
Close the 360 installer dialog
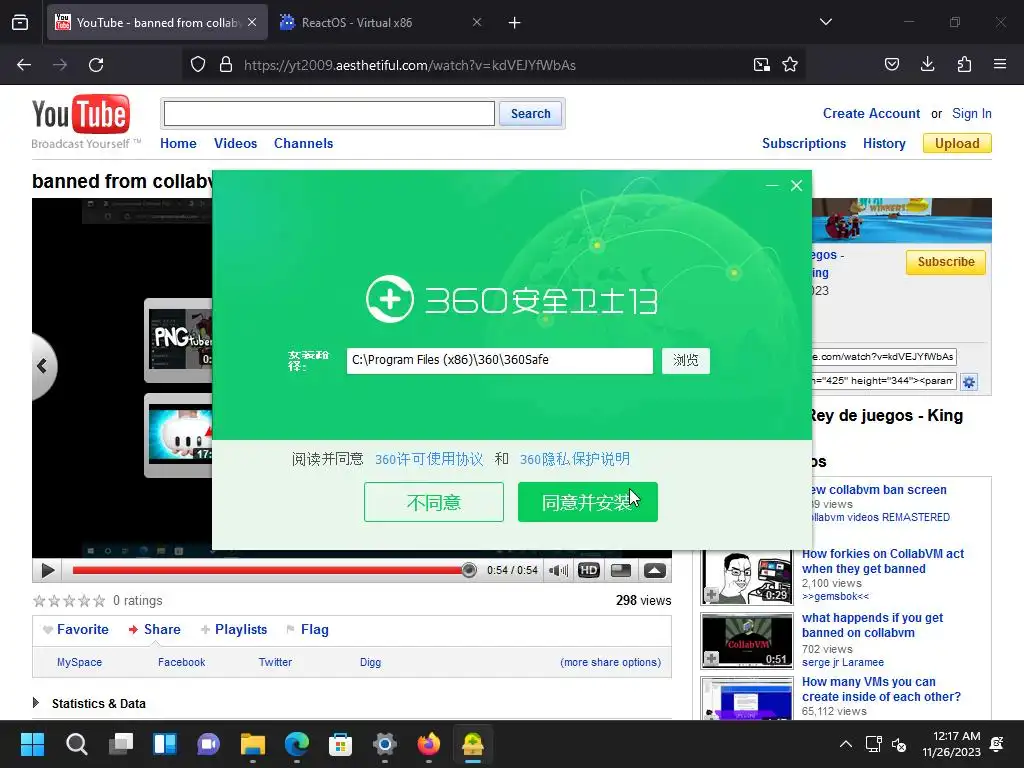pyautogui.click(x=797, y=185)
